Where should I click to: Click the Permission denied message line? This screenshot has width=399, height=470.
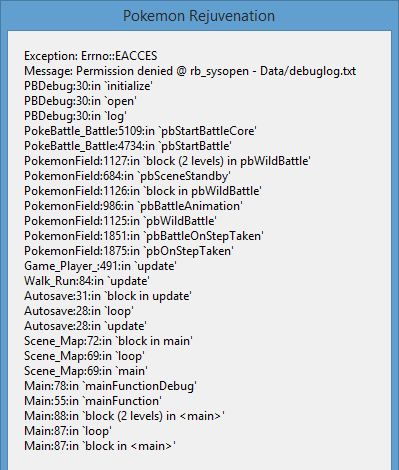tap(190, 71)
